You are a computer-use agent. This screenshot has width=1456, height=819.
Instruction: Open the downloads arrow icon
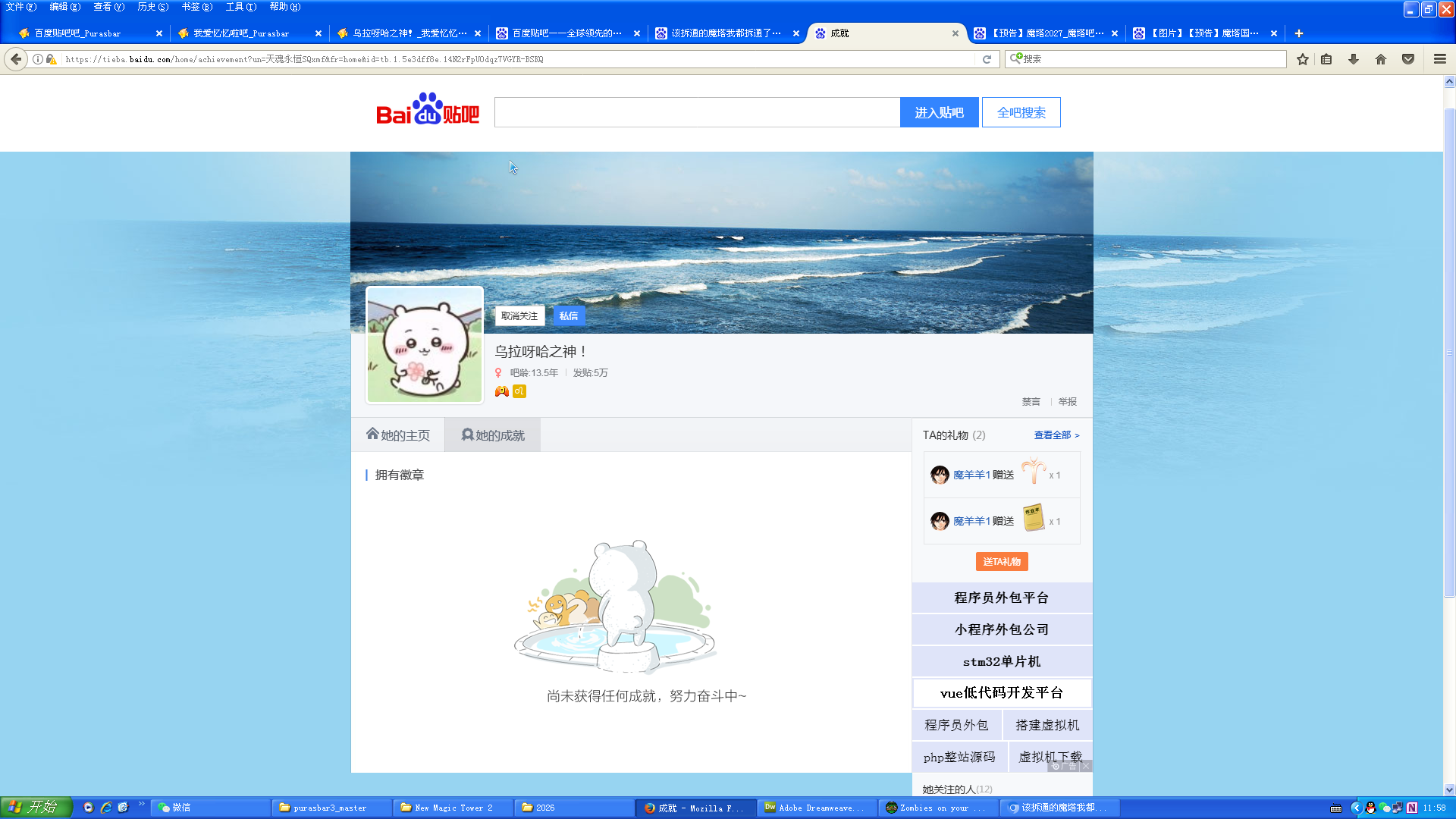click(1354, 59)
